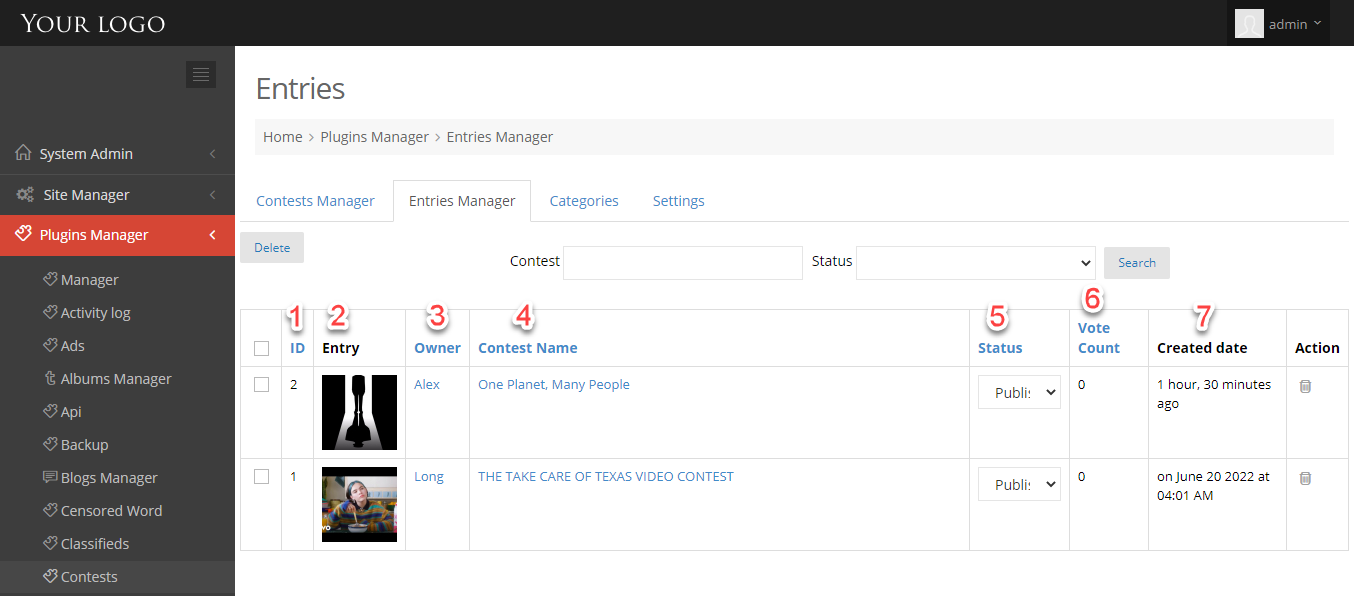1354x596 pixels.
Task: Open status dropdown for Texas Video entry
Action: tap(1019, 484)
